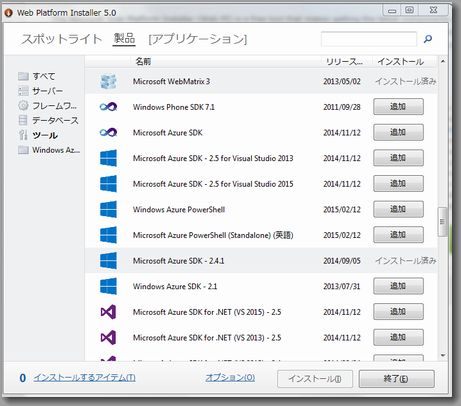Sort by the インストール column header
The height and width of the screenshot is (406, 461).
(400, 62)
